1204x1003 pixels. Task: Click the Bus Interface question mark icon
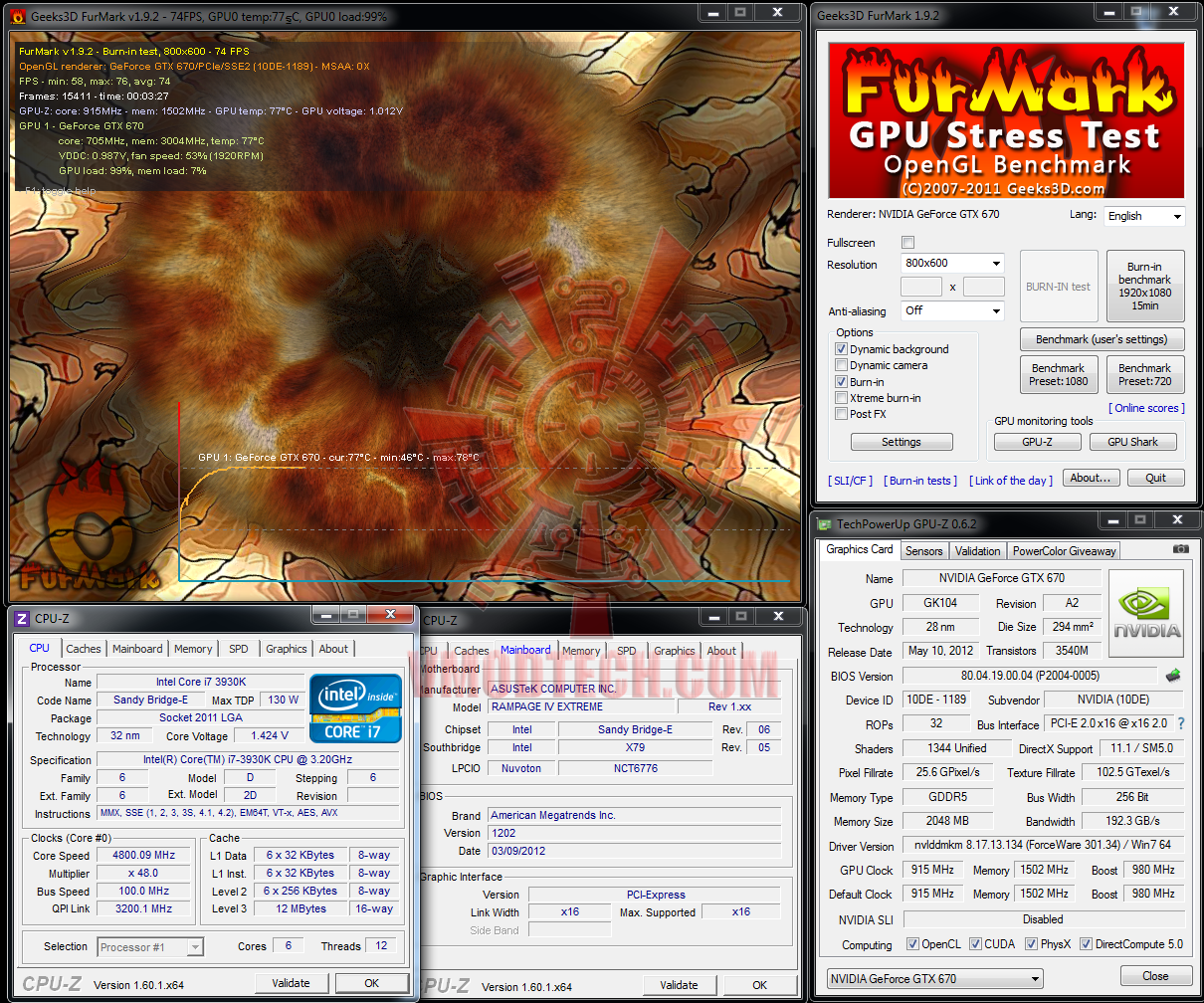click(x=1181, y=723)
